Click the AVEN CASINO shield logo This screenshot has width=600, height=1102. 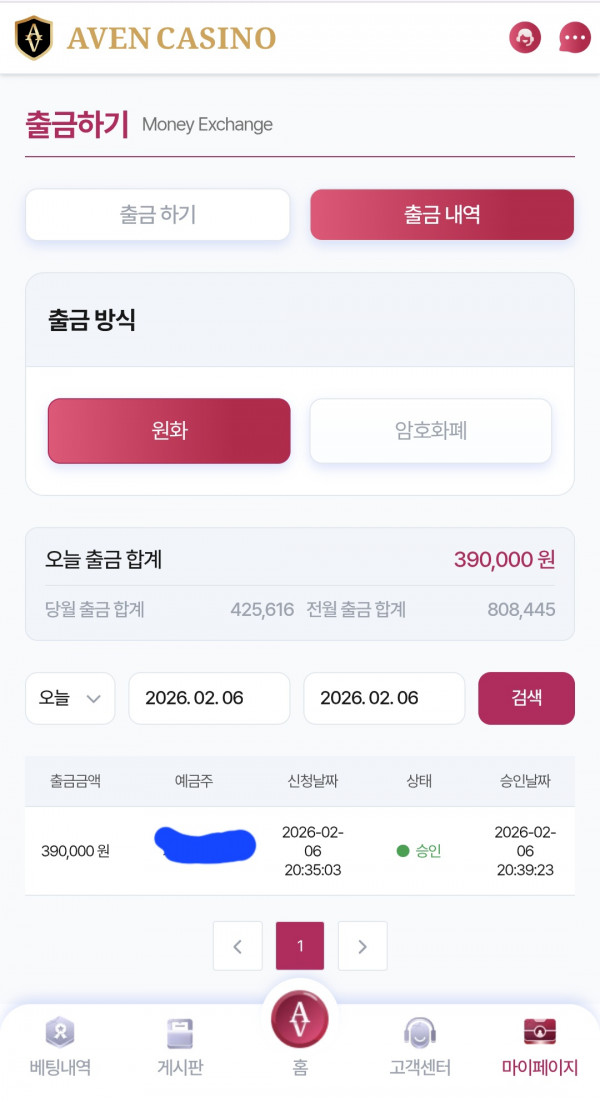pos(34,37)
